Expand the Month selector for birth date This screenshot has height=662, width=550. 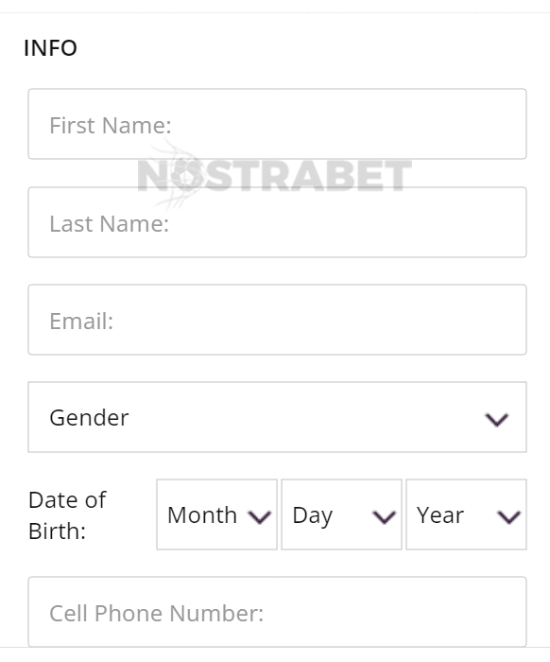(217, 514)
